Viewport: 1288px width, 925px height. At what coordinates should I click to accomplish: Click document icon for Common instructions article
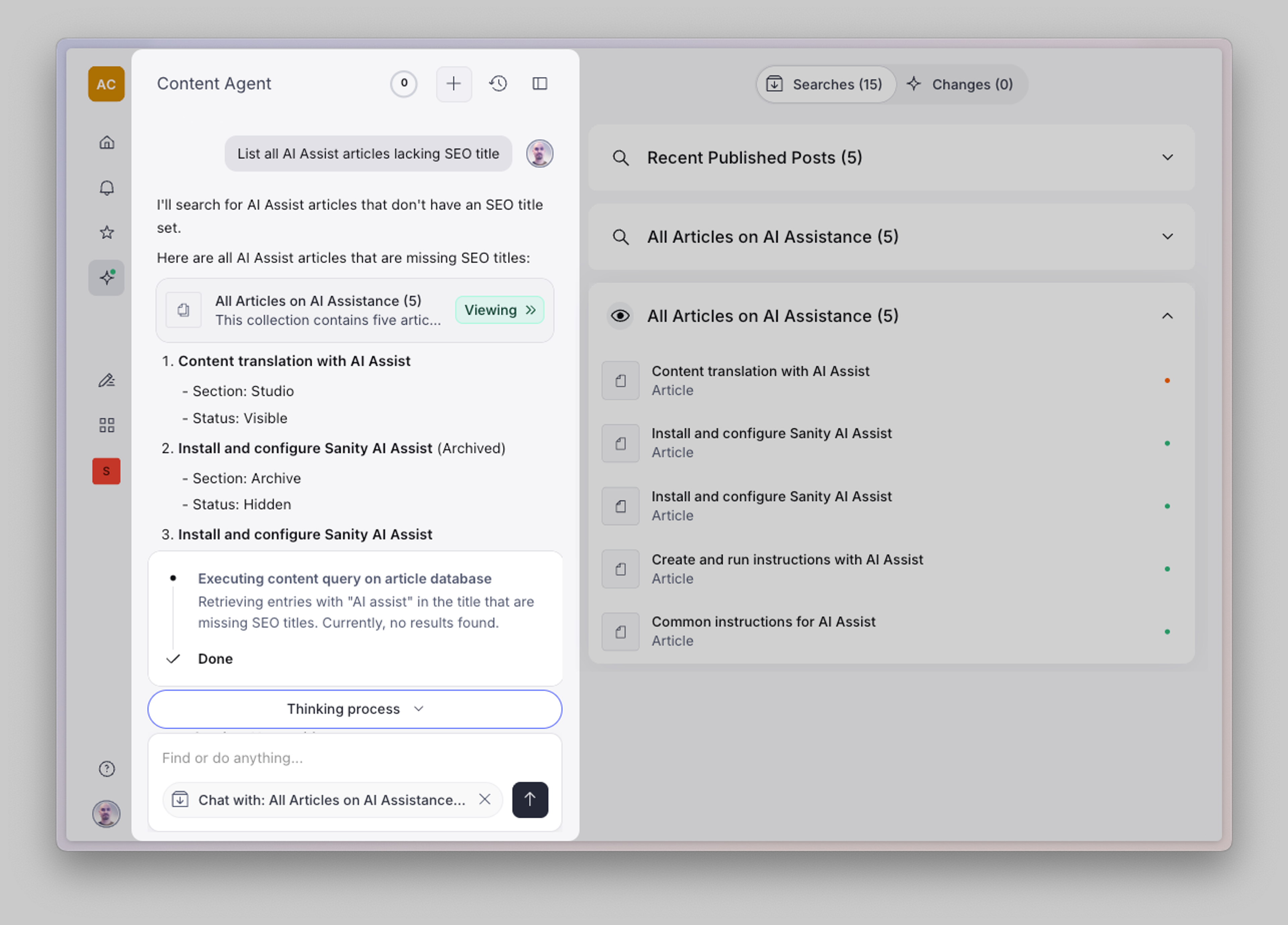[x=621, y=632]
